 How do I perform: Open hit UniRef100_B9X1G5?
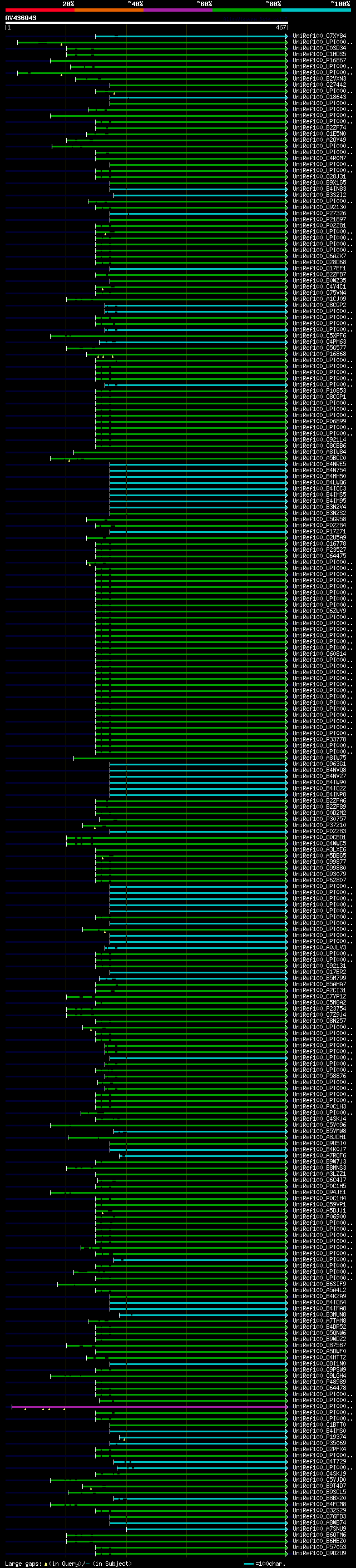[319, 182]
